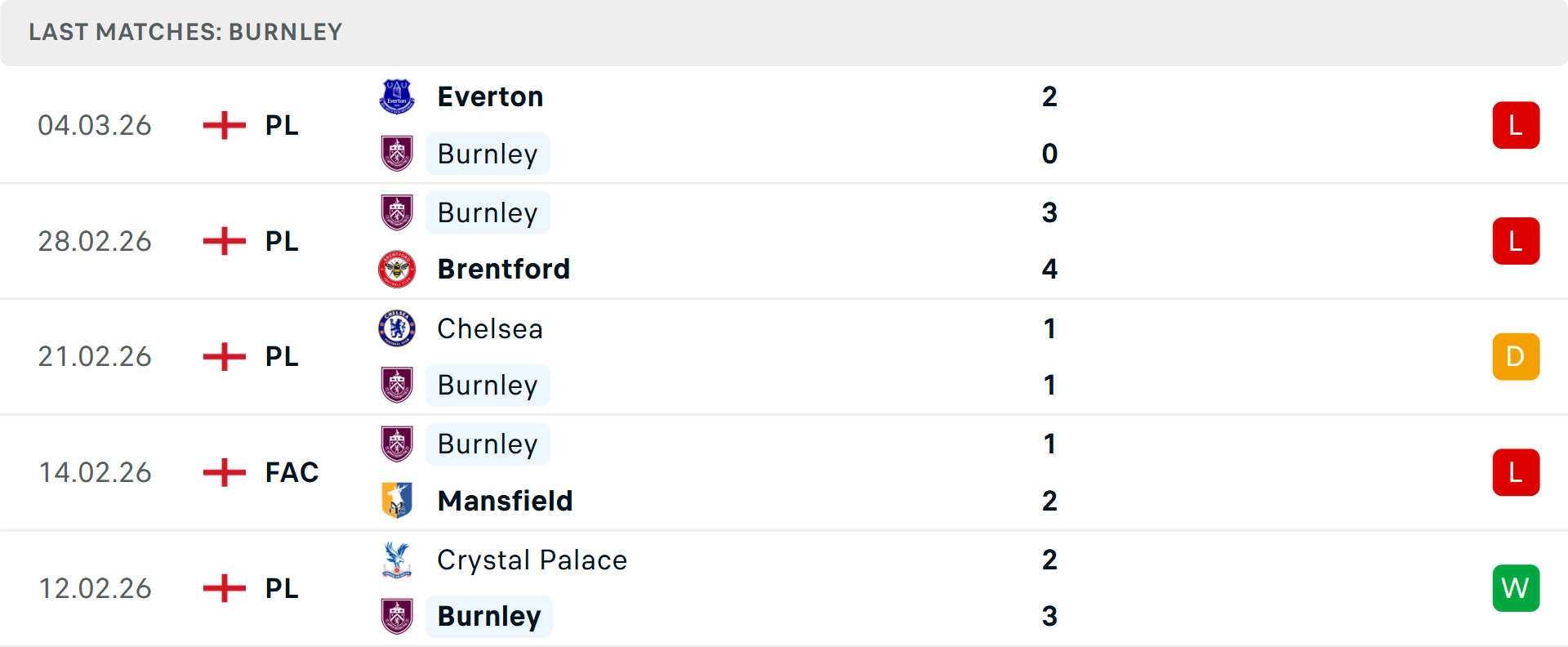
Task: Click the L badge for Mansfield match
Action: tap(1516, 472)
